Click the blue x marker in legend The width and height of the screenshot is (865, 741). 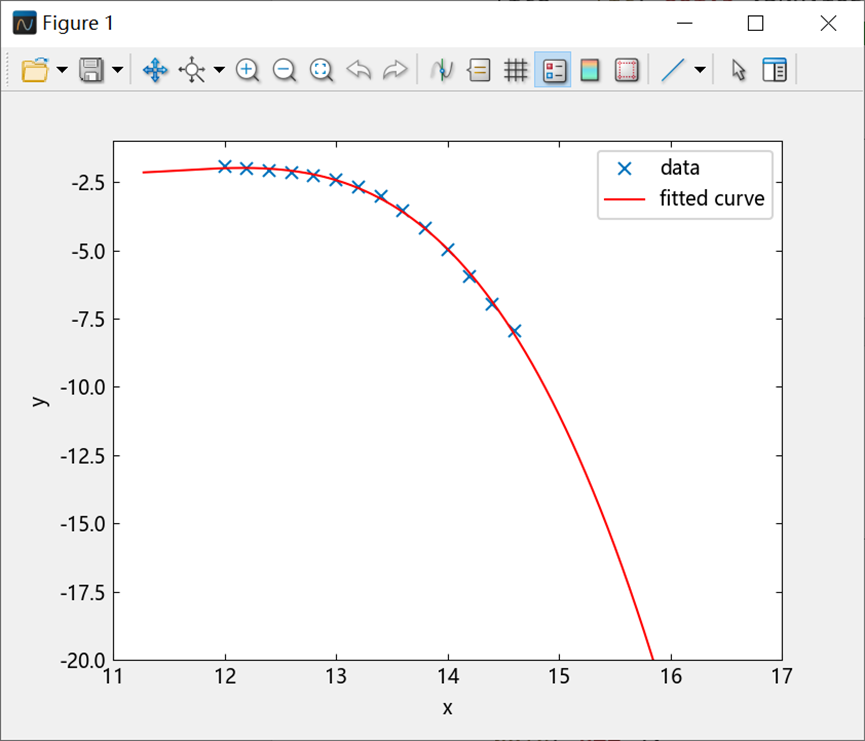pyautogui.click(x=624, y=168)
